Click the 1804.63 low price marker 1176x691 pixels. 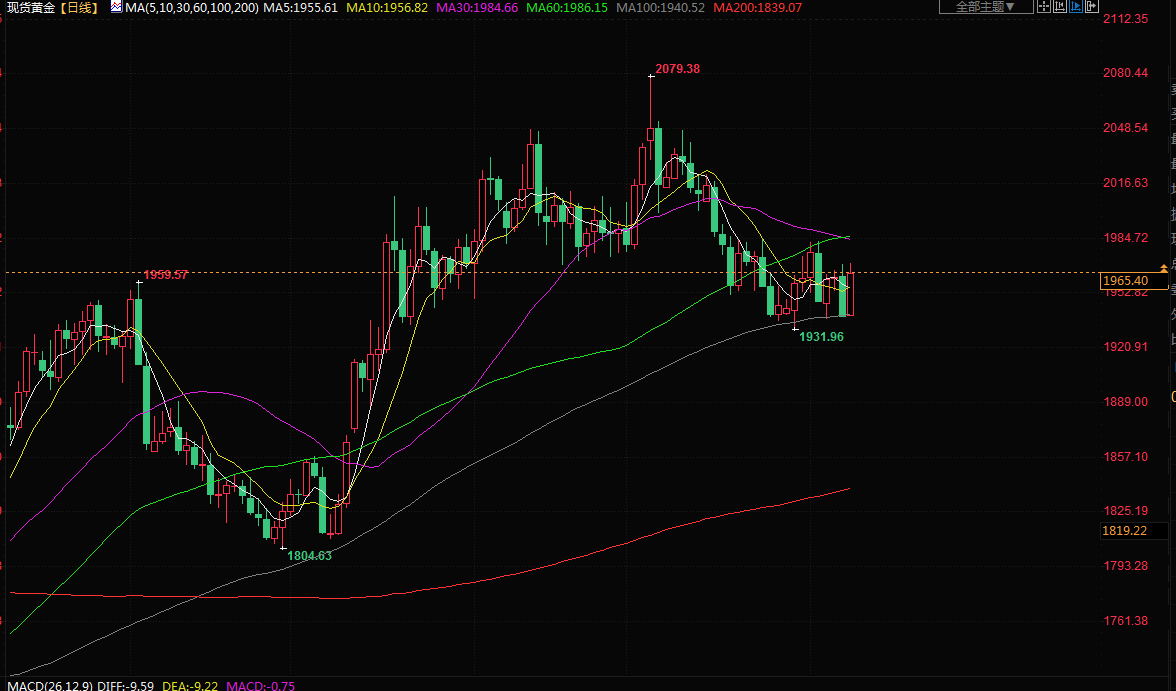(x=309, y=555)
